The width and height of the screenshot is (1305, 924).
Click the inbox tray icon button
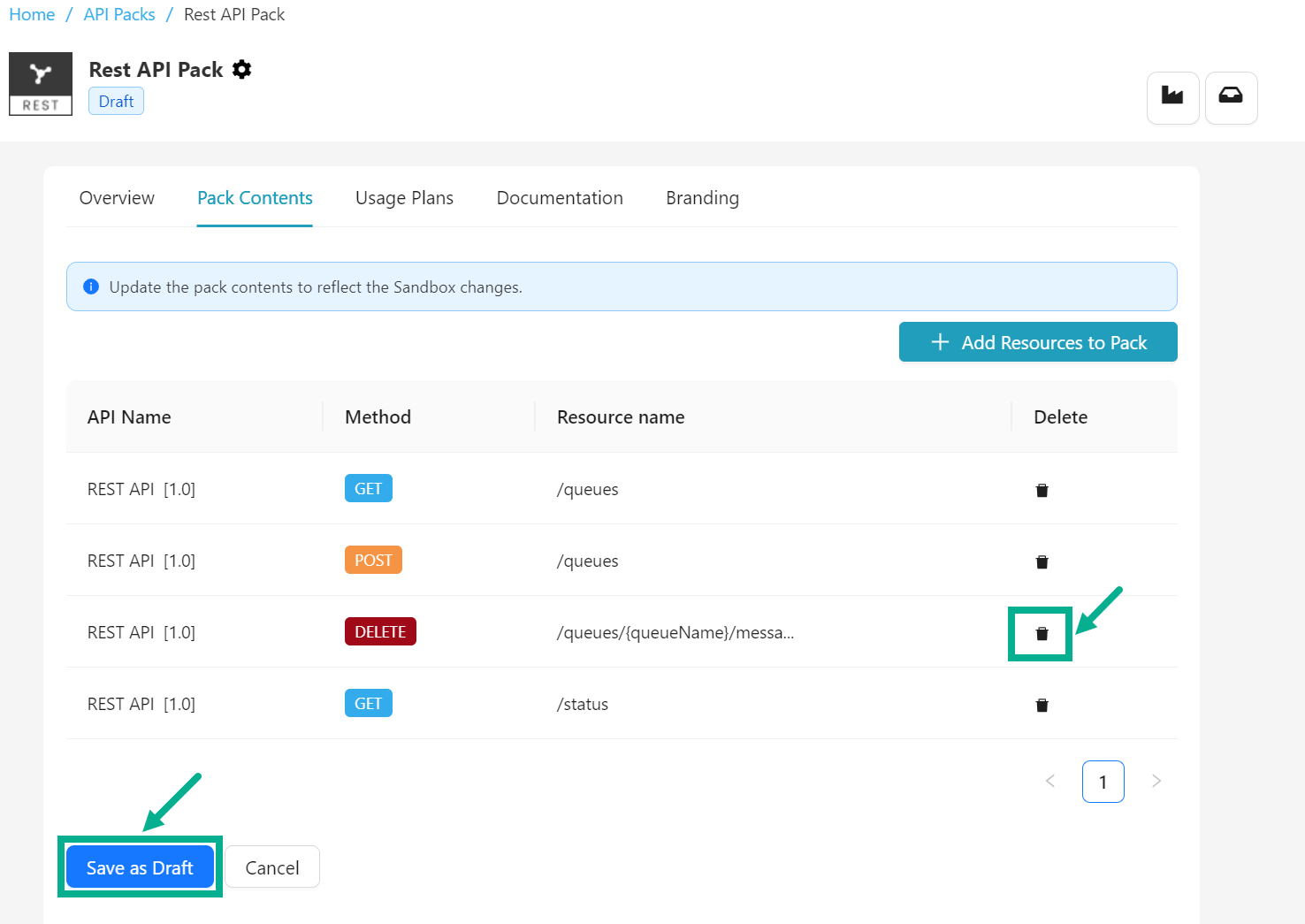tap(1231, 97)
